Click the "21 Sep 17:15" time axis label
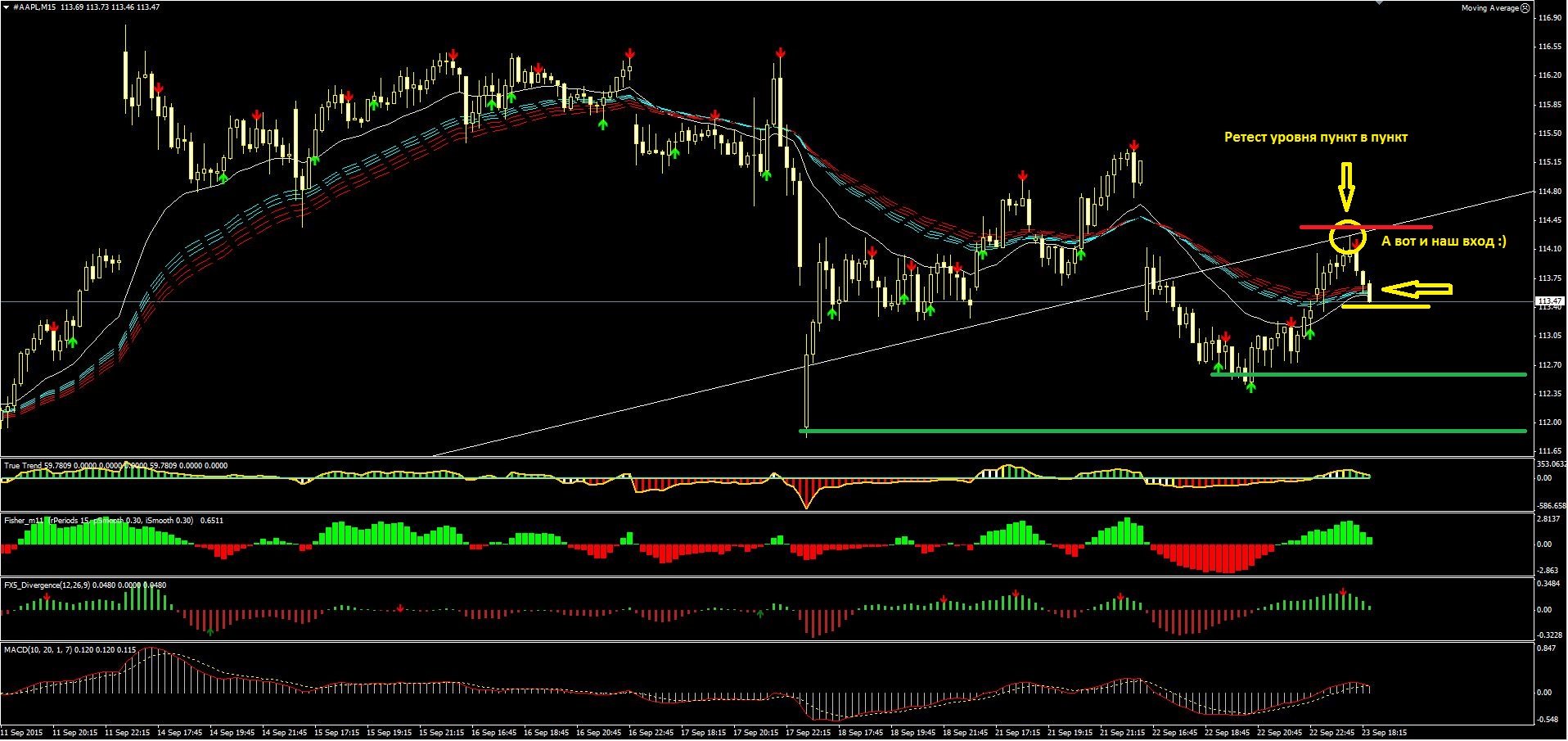The image size is (1568, 741). point(1018,732)
